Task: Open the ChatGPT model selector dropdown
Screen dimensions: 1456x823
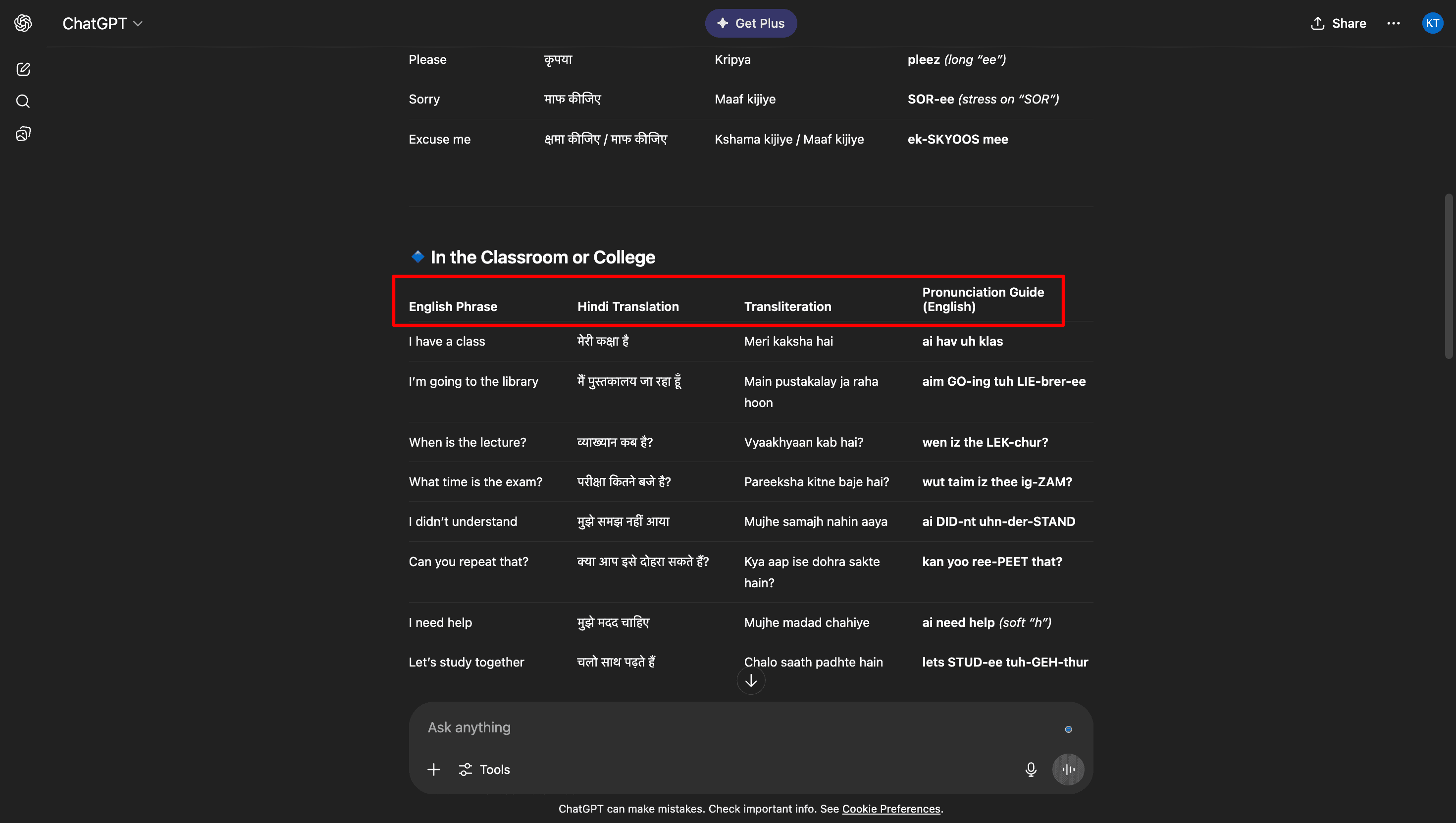Action: (x=103, y=23)
